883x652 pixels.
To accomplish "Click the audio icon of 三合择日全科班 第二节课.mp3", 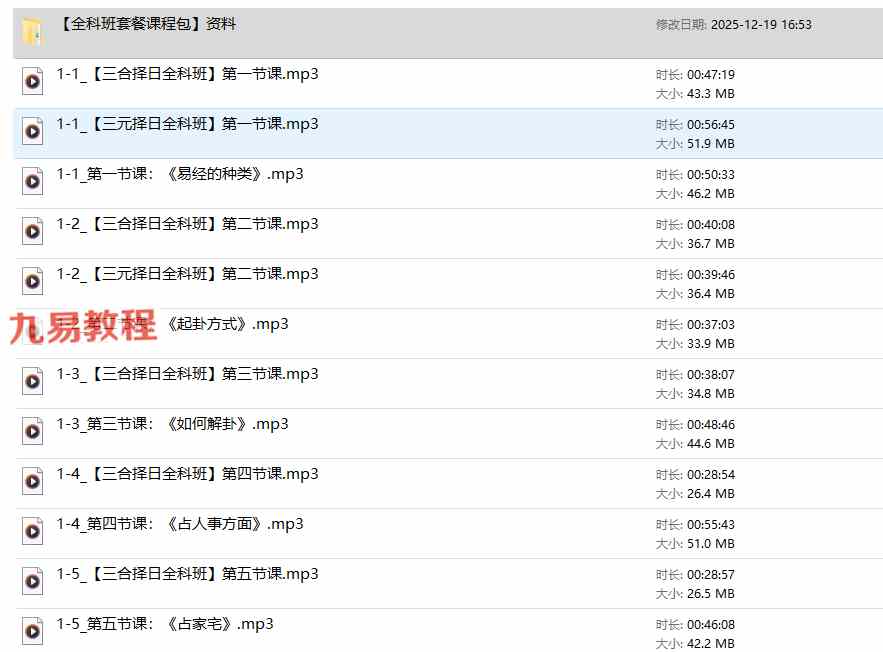I will tap(33, 231).
